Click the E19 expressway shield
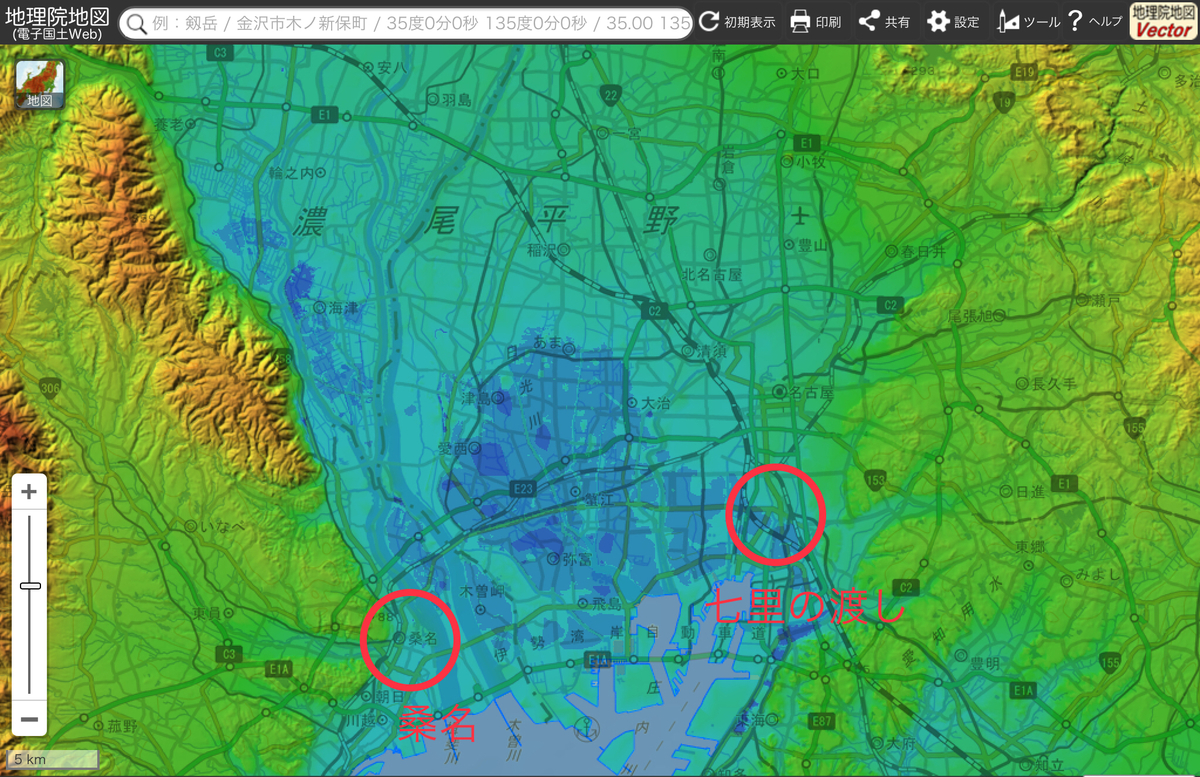1200x777 pixels. point(1023,72)
